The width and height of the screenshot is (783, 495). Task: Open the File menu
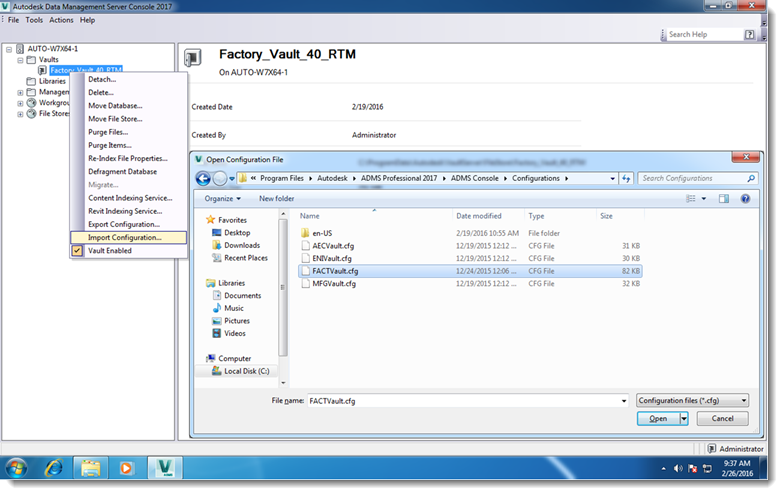[13, 20]
